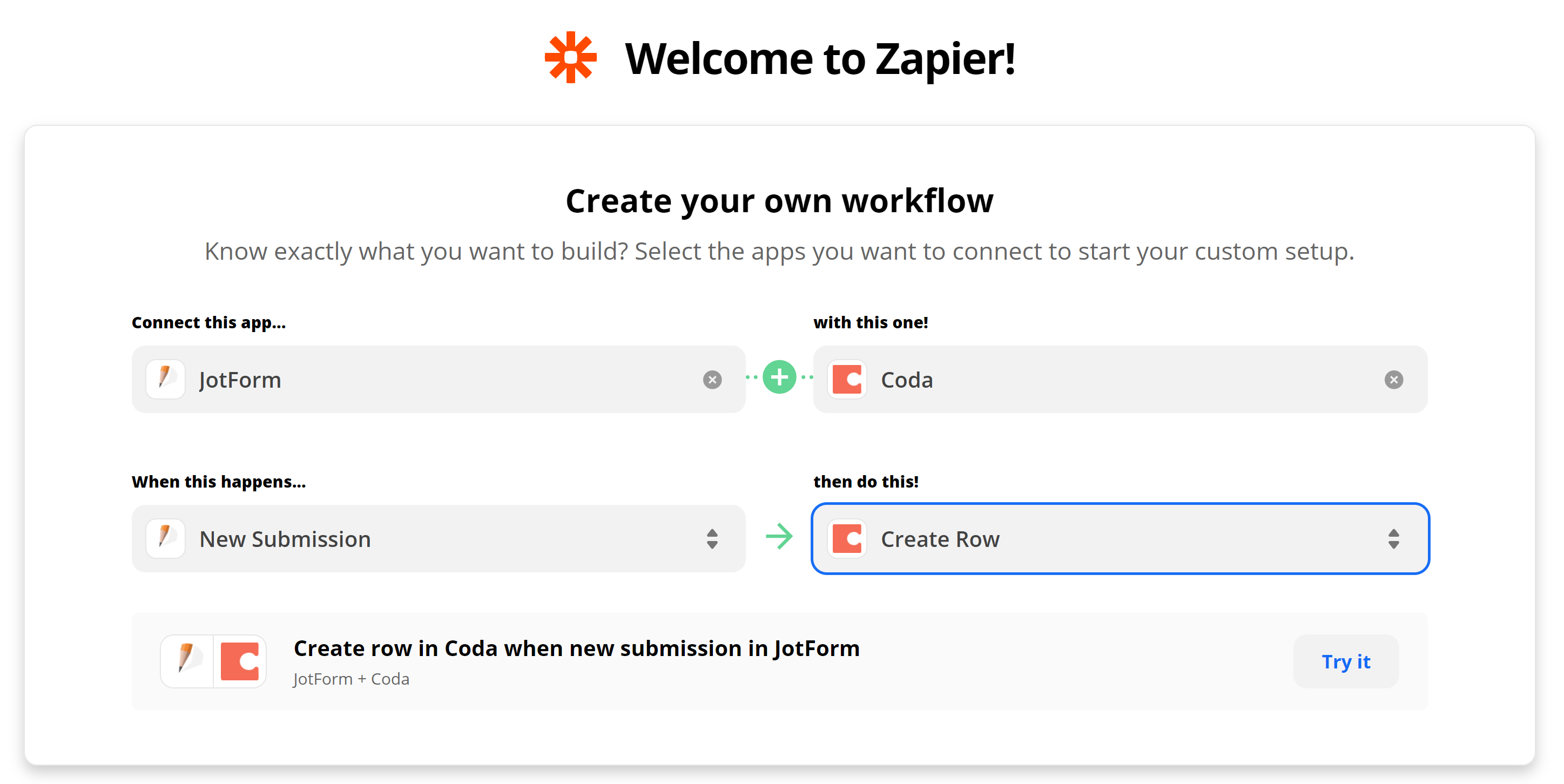This screenshot has width=1564, height=784.
Task: Click JotForm icon in New Submission trigger
Action: [165, 538]
